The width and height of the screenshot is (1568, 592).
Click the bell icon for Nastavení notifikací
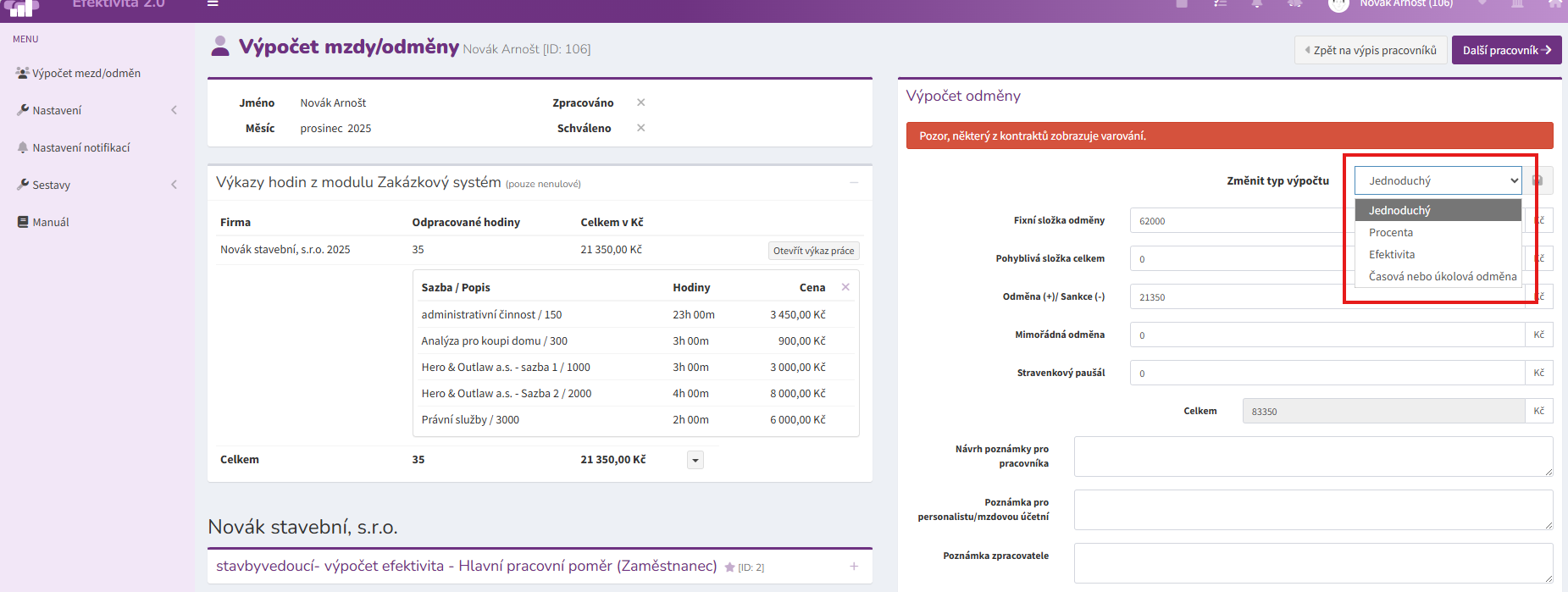point(23,147)
